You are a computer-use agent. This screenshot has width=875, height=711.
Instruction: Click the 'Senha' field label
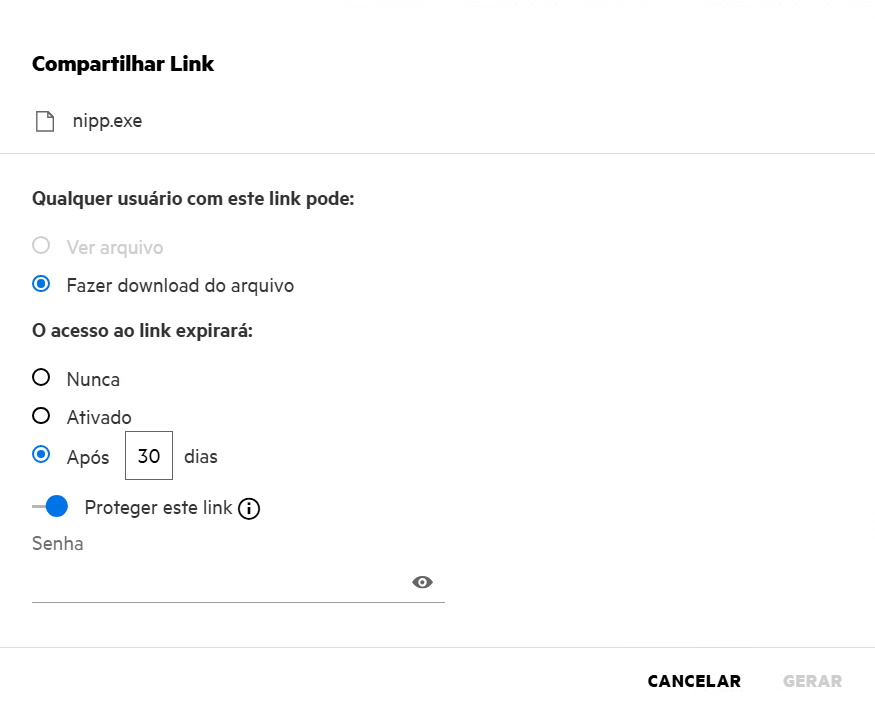pyautogui.click(x=58, y=544)
